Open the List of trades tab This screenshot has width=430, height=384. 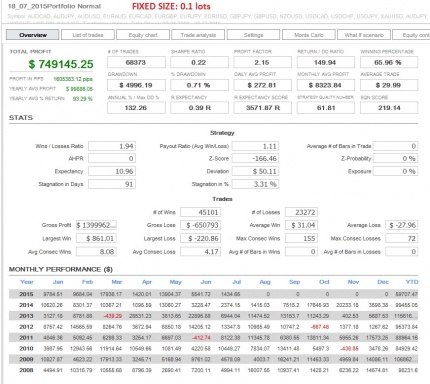pyautogui.click(x=88, y=35)
